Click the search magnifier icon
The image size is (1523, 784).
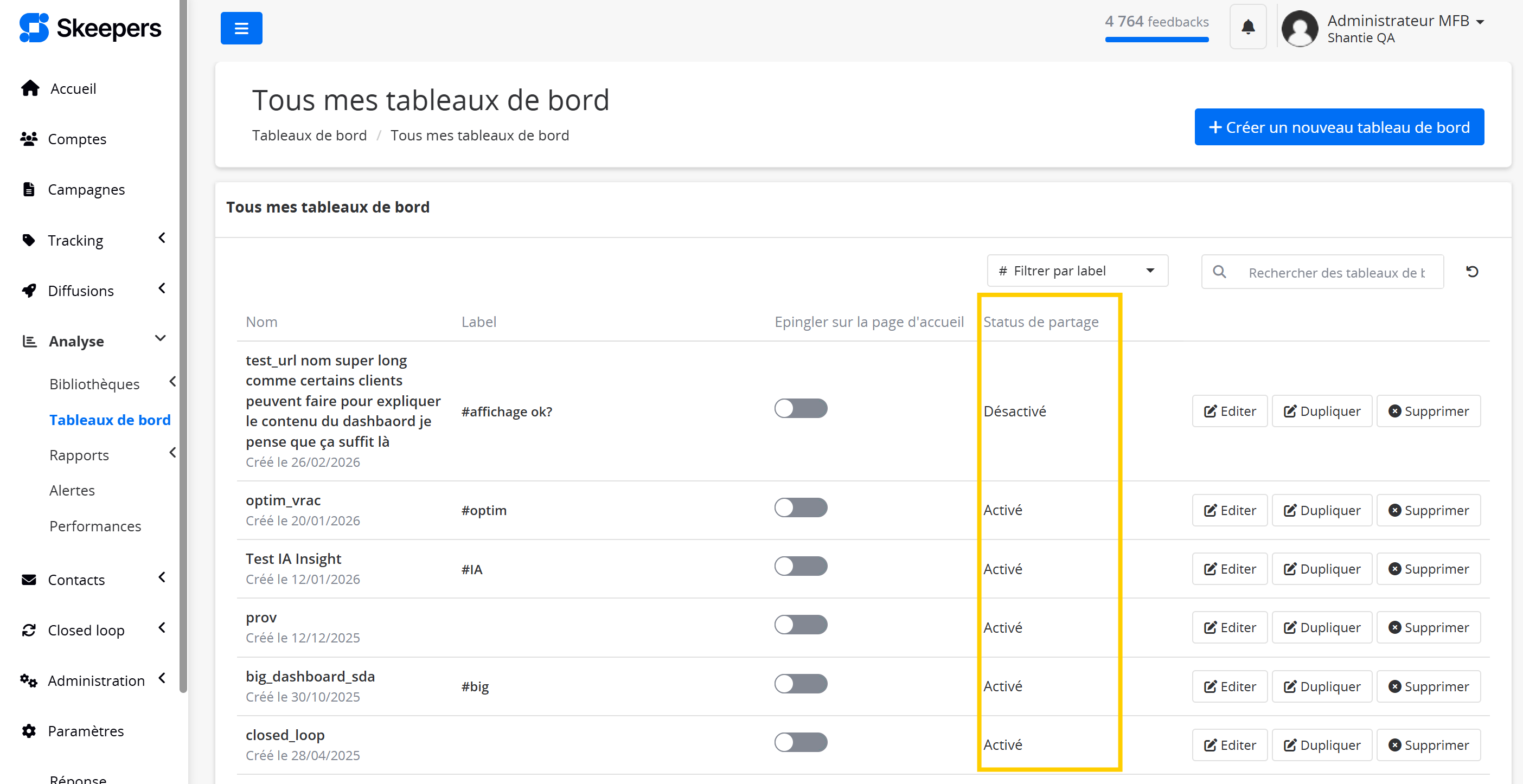[x=1219, y=272]
